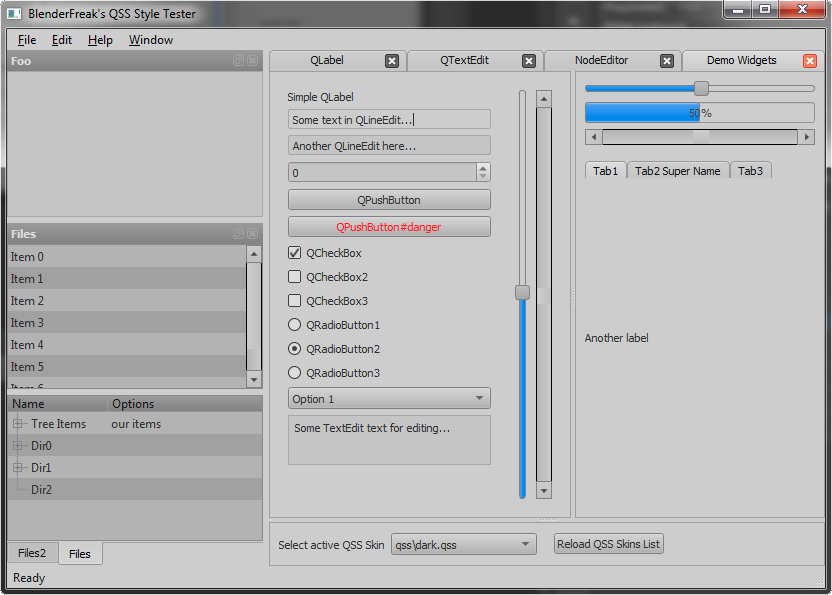The image size is (832, 595).
Task: Uncheck the QCheckBox checkbox
Action: tap(294, 253)
